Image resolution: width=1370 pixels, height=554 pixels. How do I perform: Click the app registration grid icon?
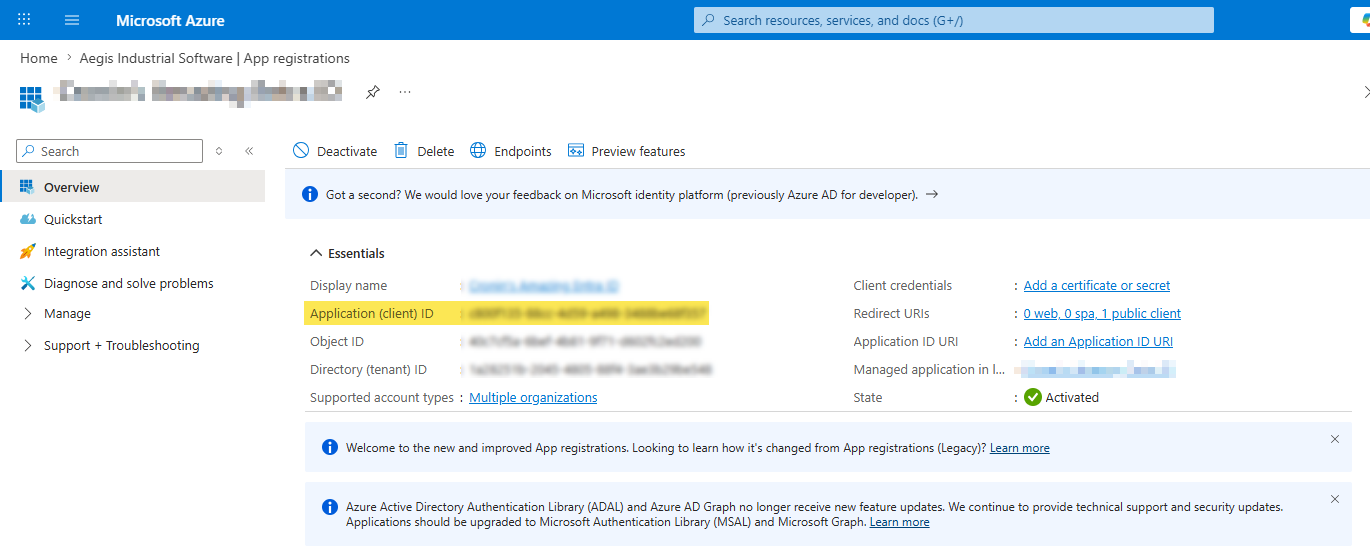coord(32,97)
